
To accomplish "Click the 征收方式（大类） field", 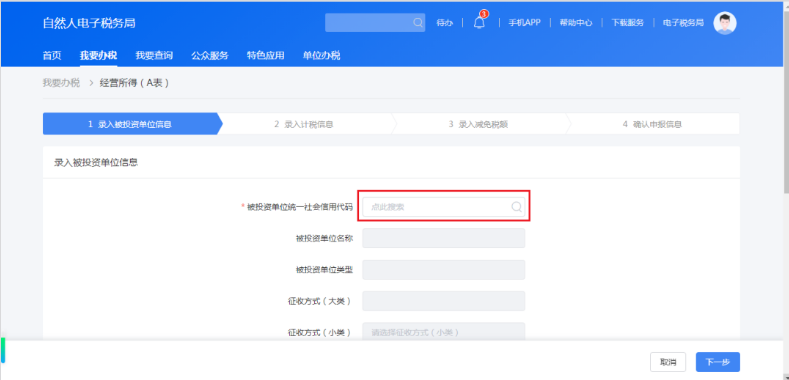I will (x=443, y=301).
